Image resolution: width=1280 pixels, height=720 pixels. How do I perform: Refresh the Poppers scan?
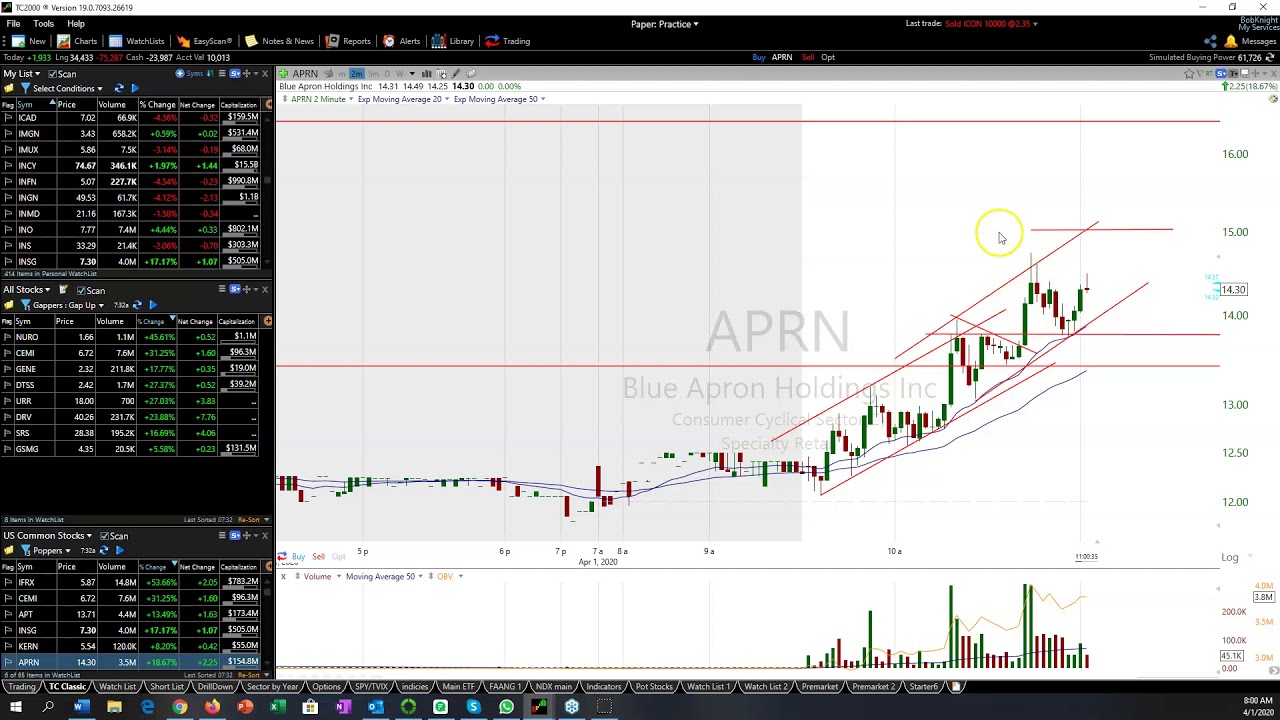point(104,550)
